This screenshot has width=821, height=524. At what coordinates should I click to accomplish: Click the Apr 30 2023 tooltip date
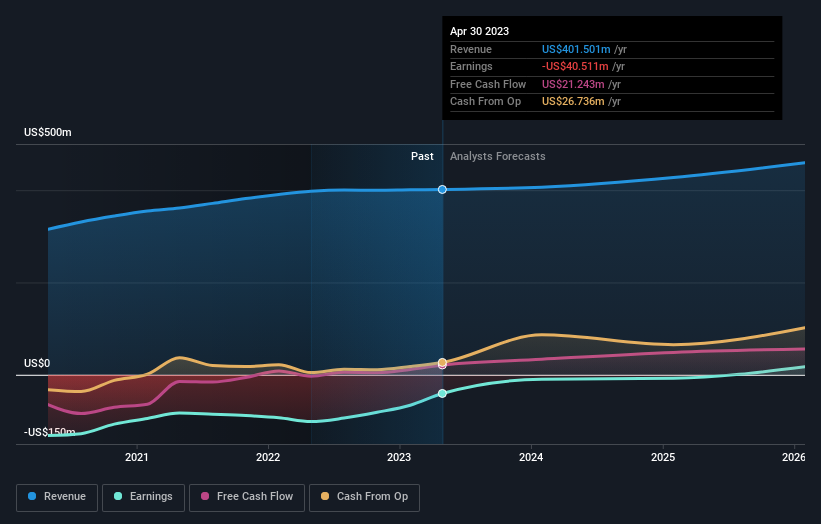coord(479,31)
